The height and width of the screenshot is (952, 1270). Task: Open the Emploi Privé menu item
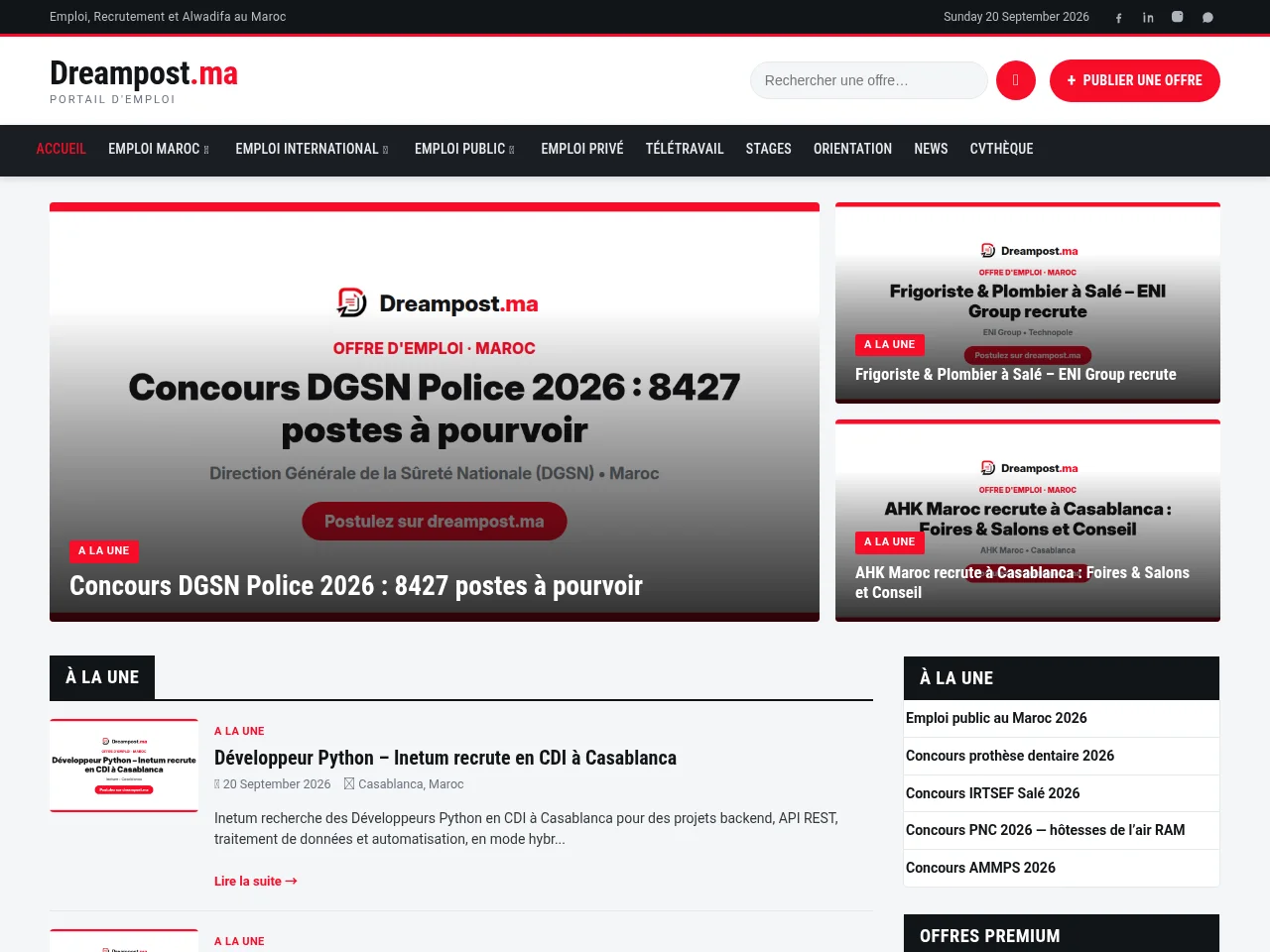(582, 149)
